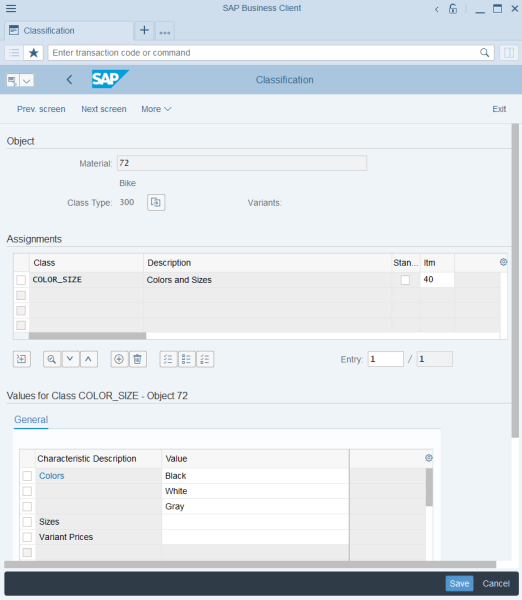Click the back chevron in the title bar

click(x=437, y=9)
